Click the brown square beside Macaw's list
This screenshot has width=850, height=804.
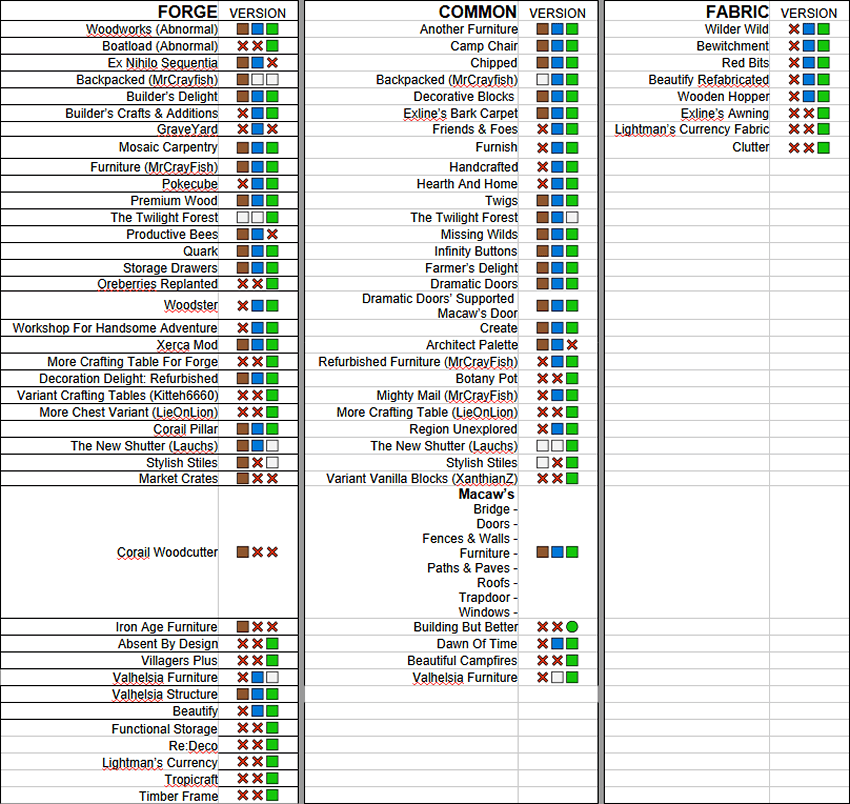pos(543,552)
